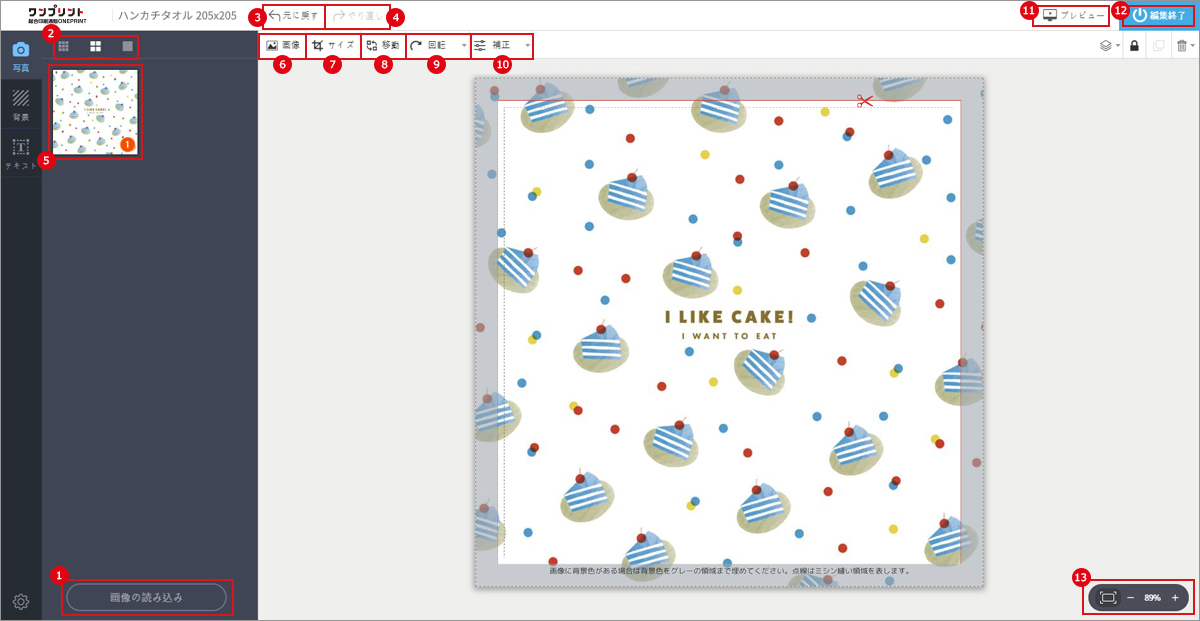1200x621 pixels.
Task: Open settings gear in left sidebar
Action: [21, 601]
